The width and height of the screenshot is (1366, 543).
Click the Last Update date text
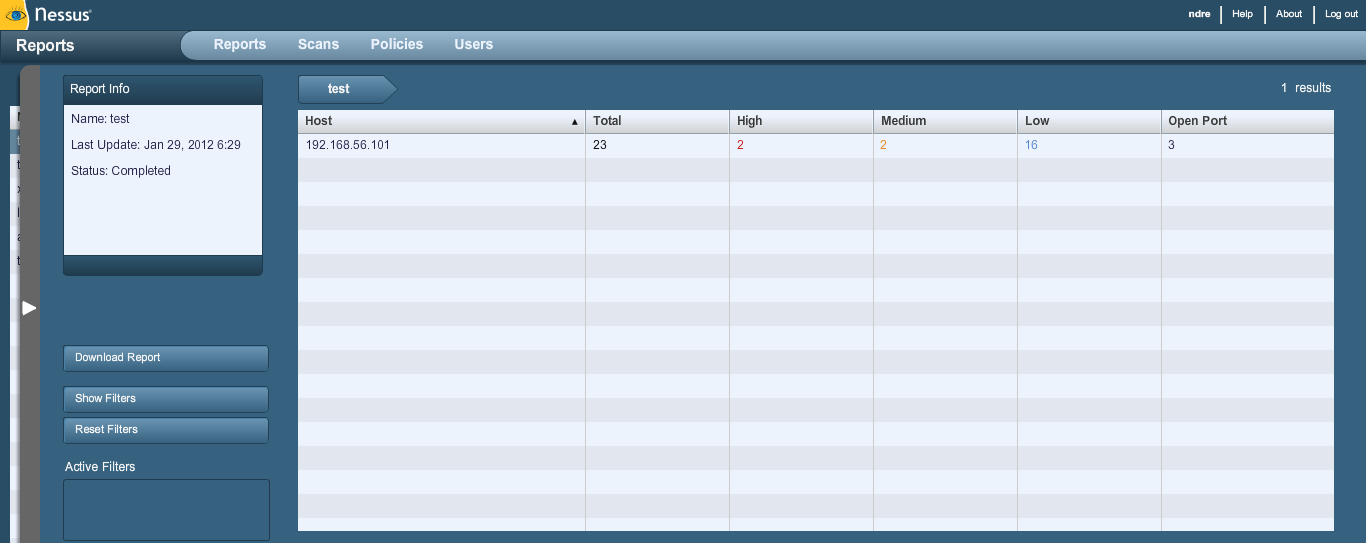(156, 145)
